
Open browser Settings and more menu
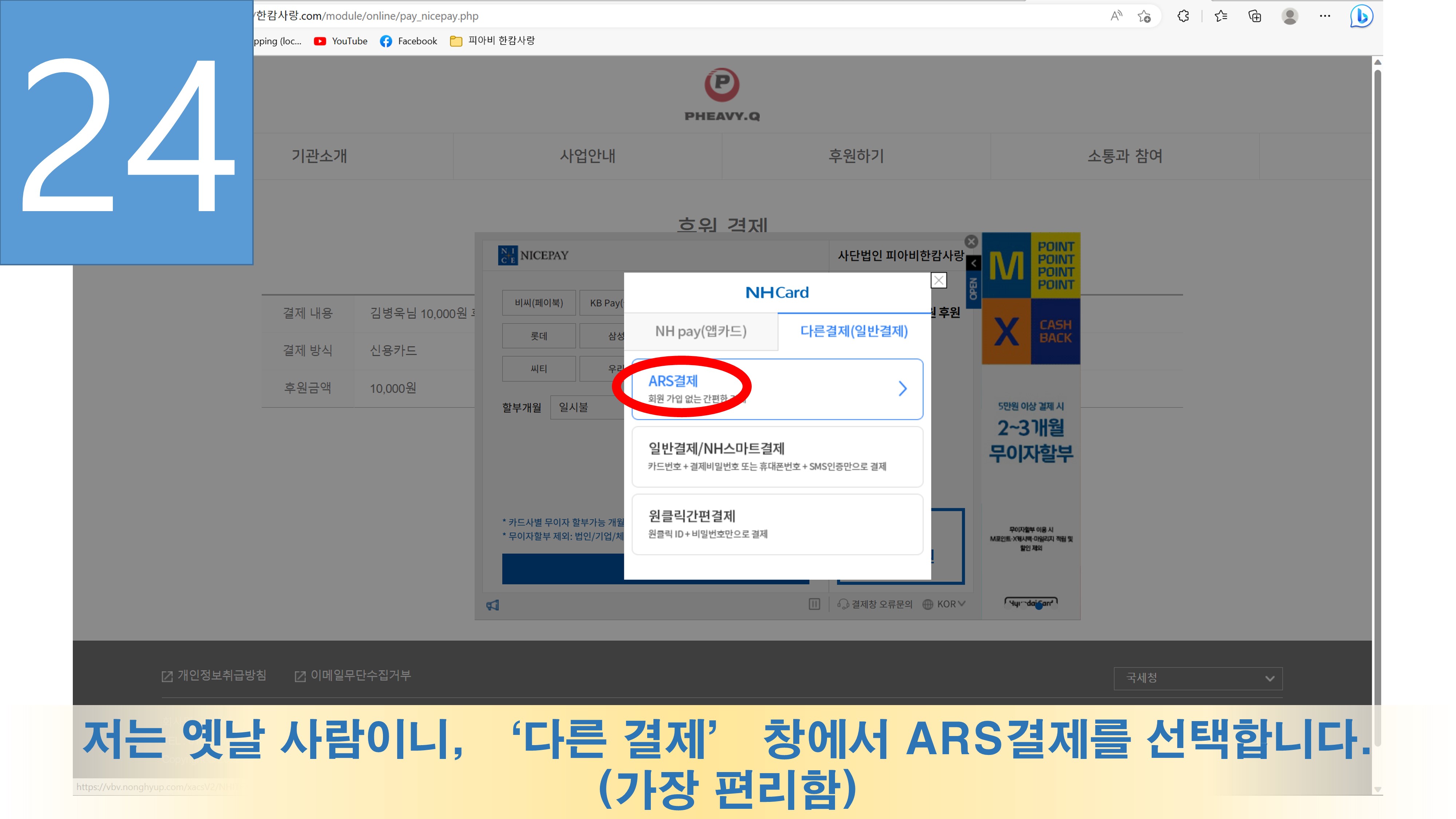coord(1325,16)
